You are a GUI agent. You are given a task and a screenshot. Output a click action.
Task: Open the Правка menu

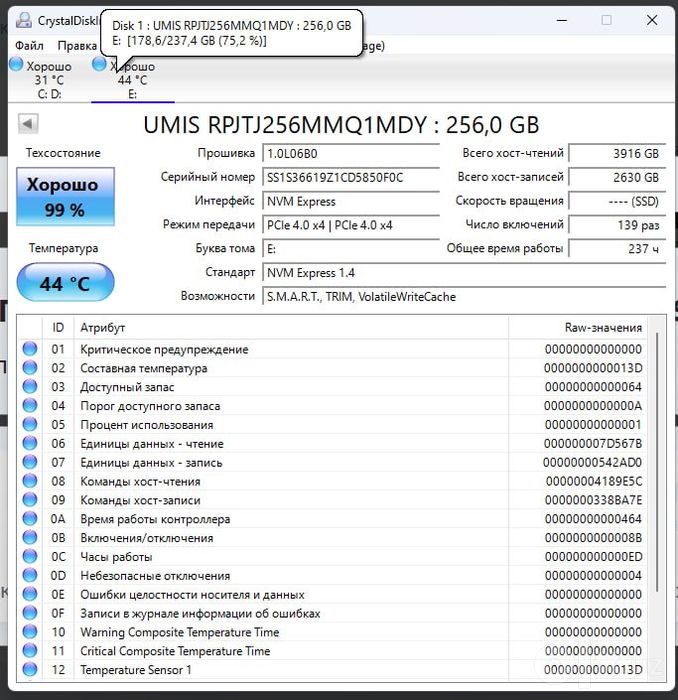[x=77, y=46]
